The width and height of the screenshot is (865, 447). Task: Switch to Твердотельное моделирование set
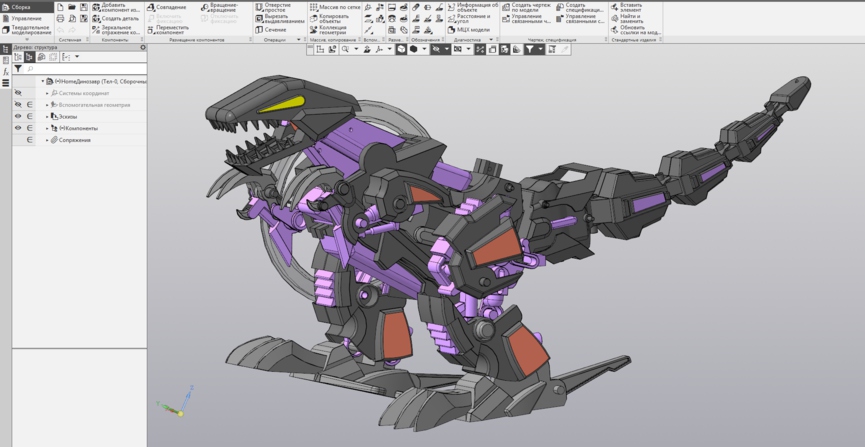[28, 30]
